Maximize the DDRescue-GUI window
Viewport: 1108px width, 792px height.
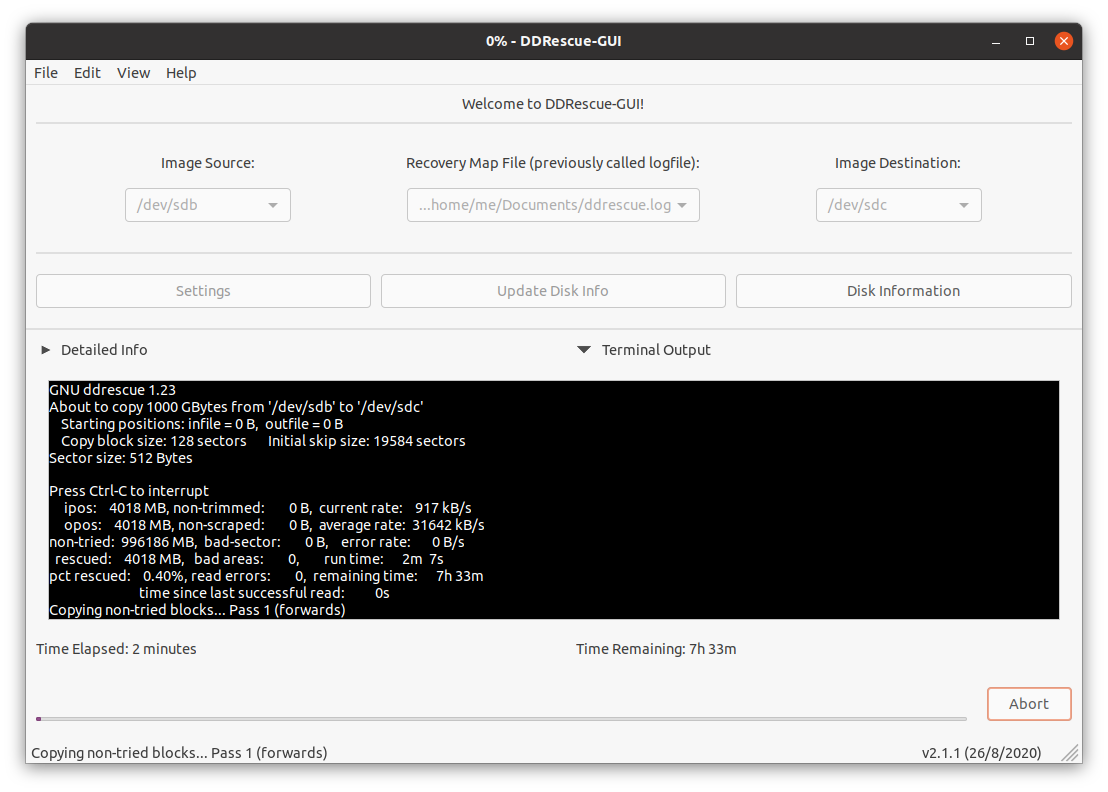(1030, 41)
